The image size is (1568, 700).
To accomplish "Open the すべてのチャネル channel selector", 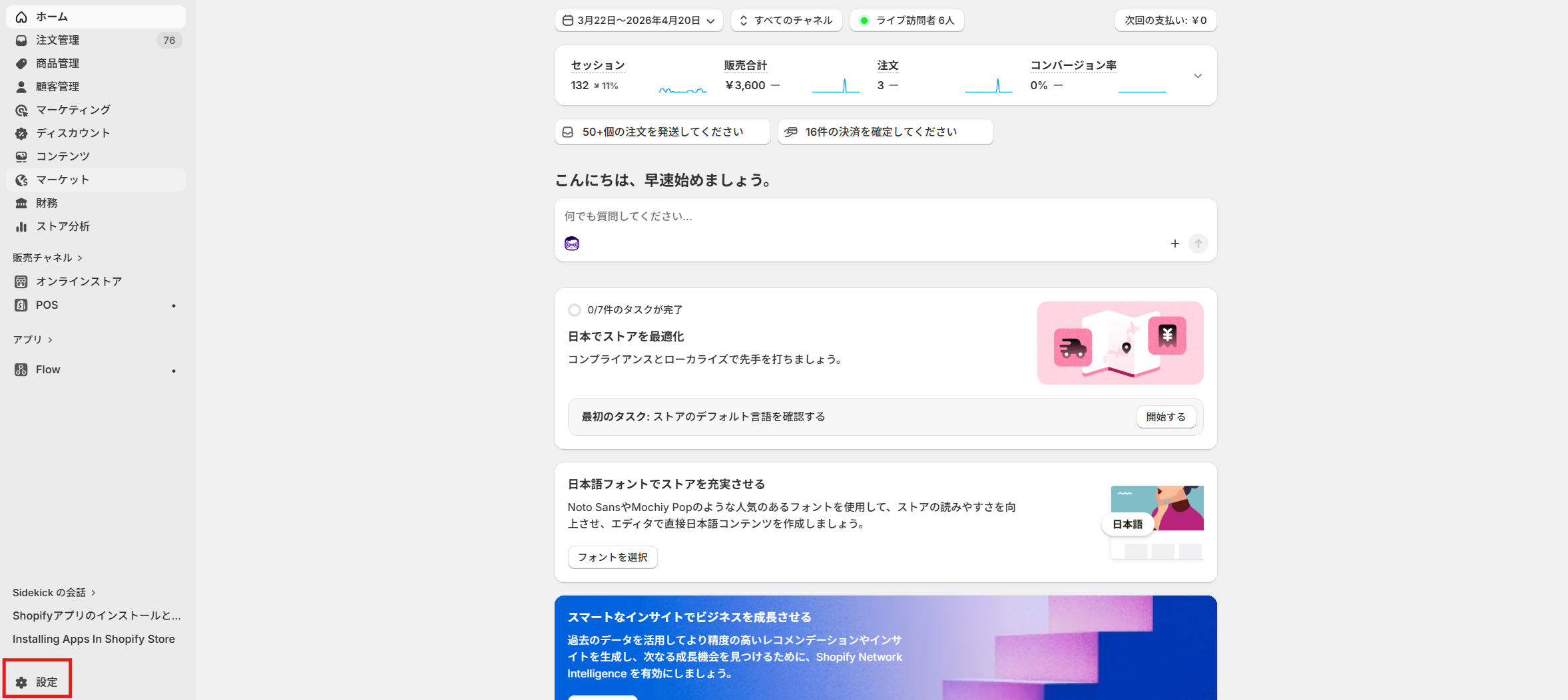I will click(x=786, y=20).
